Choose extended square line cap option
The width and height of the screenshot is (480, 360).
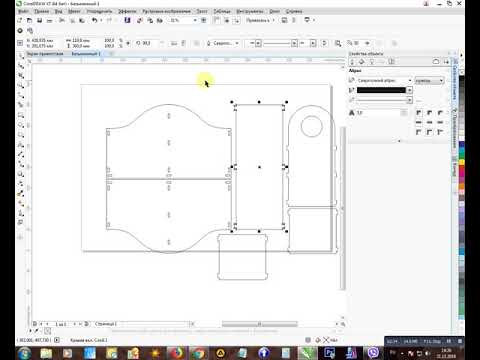440,123
